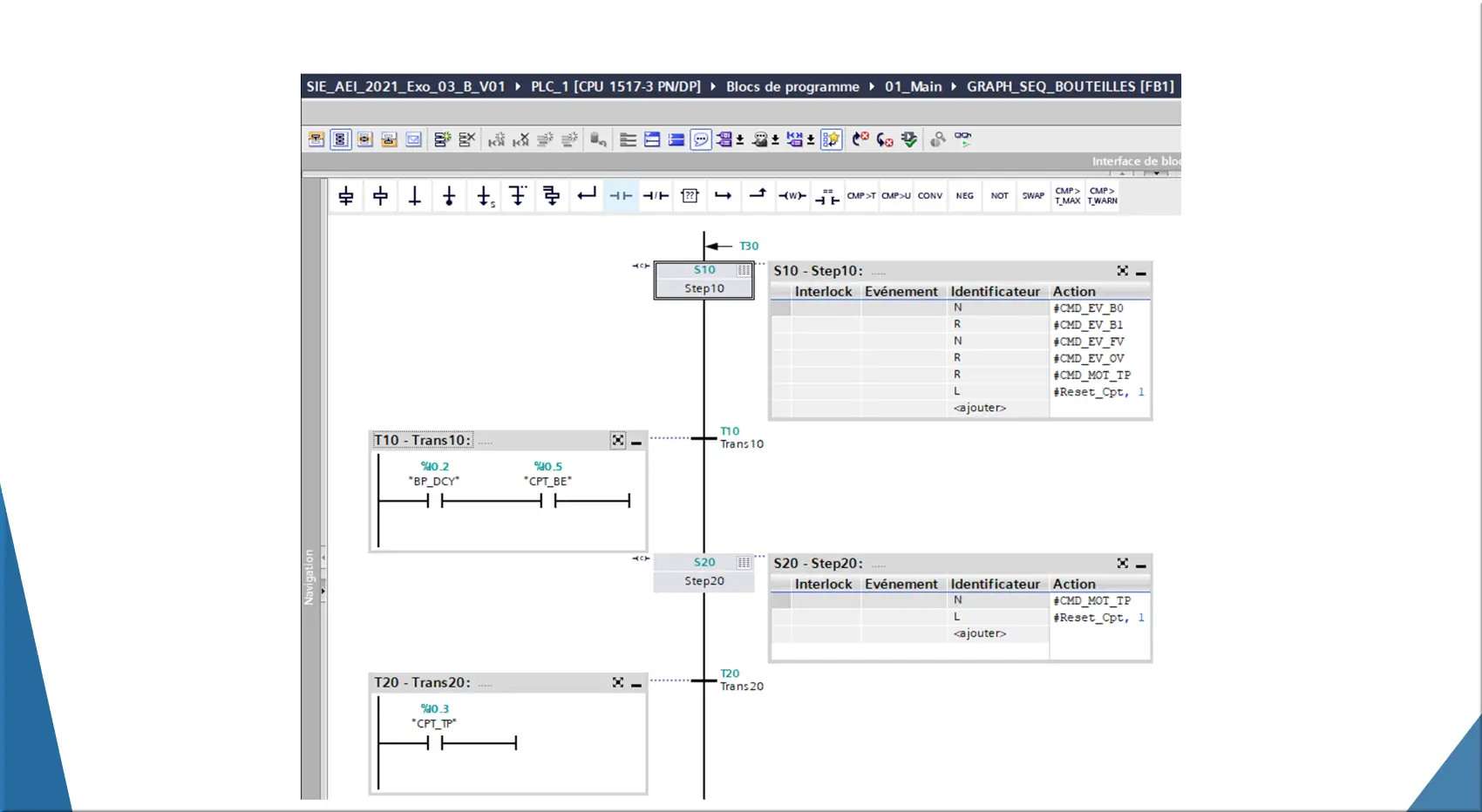Screen dimensions: 1482x812
Task: Click the delete sequence icon with X
Action: click(x=467, y=139)
